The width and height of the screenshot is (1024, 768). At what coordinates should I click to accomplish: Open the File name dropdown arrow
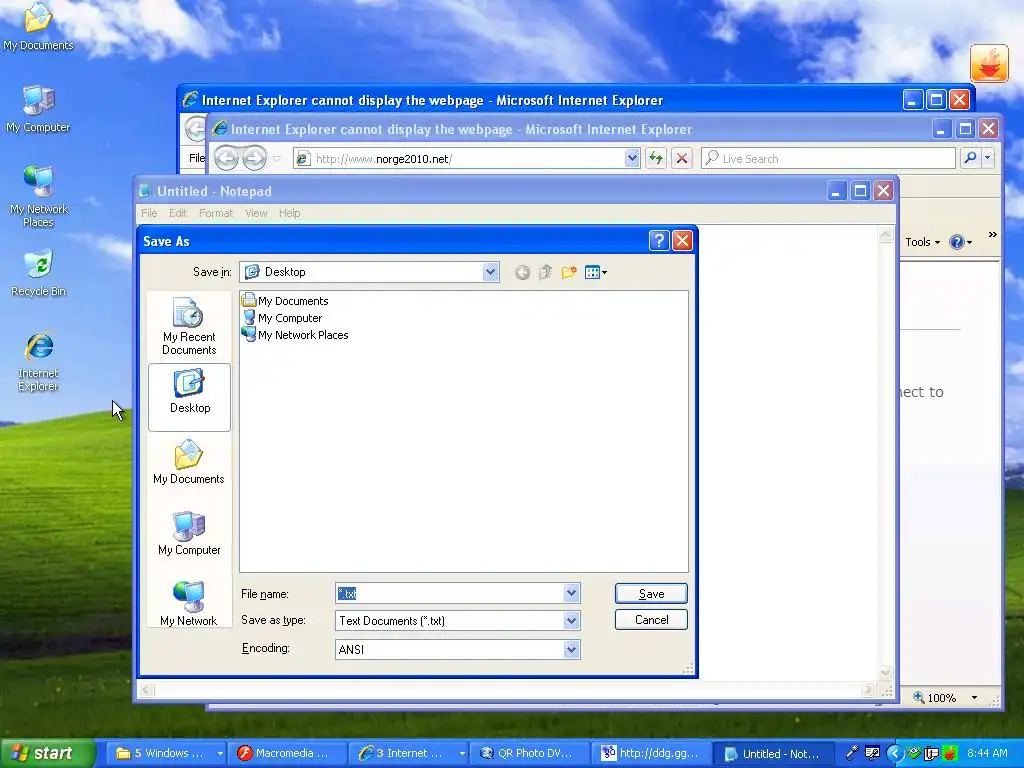coord(571,593)
